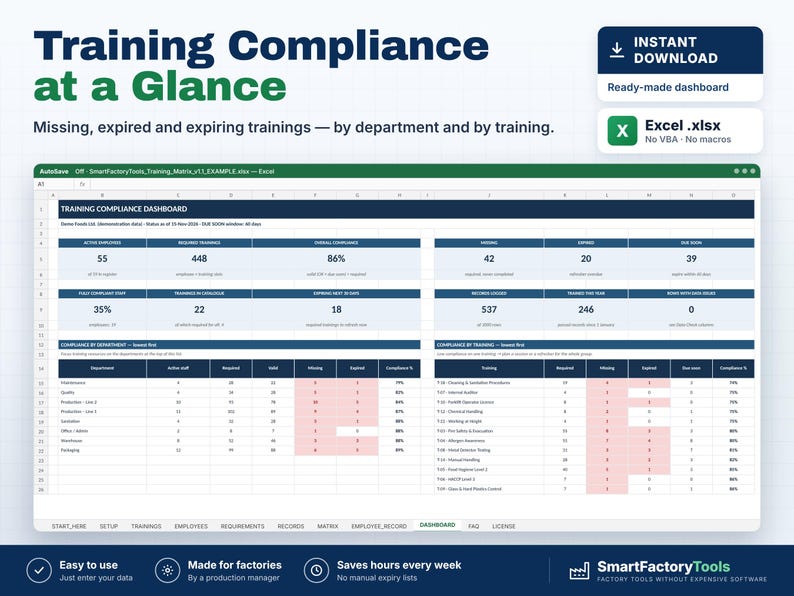Click the green Excel X icon
The image size is (794, 596).
tap(622, 131)
